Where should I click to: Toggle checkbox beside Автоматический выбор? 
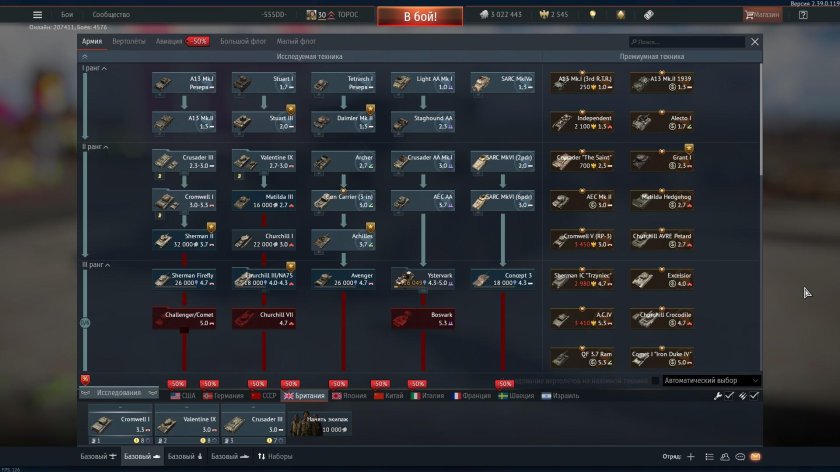[655, 381]
